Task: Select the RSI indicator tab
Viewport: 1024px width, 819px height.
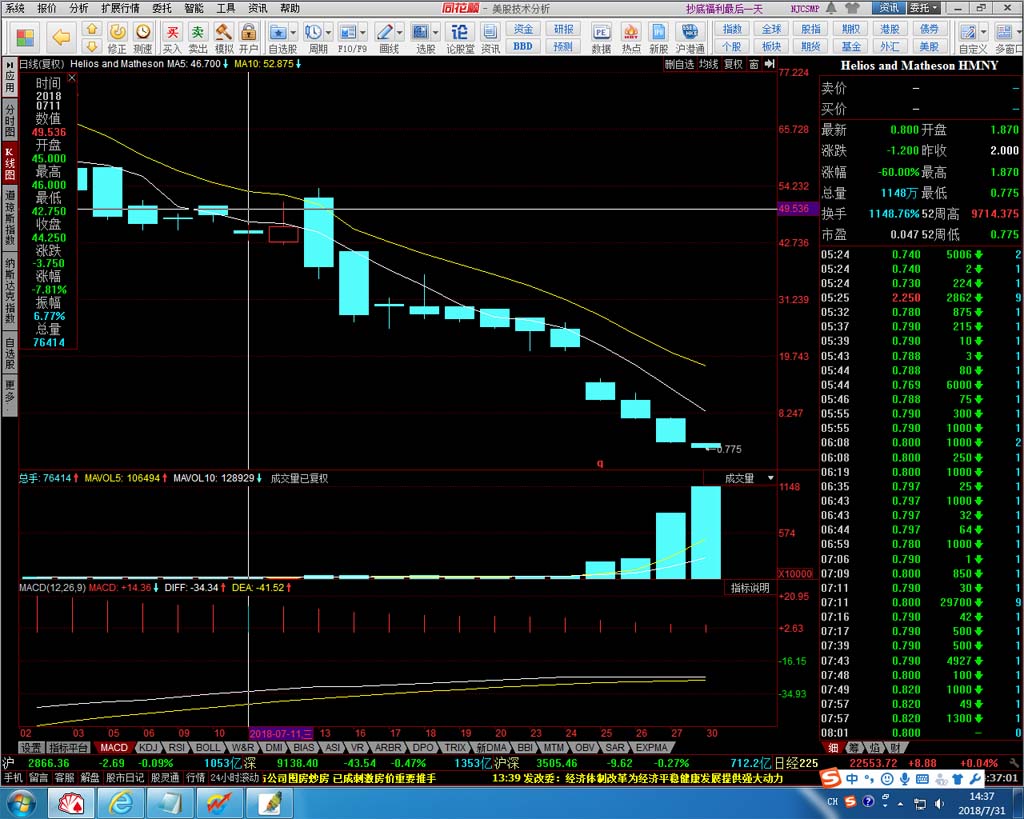Action: pyautogui.click(x=176, y=747)
